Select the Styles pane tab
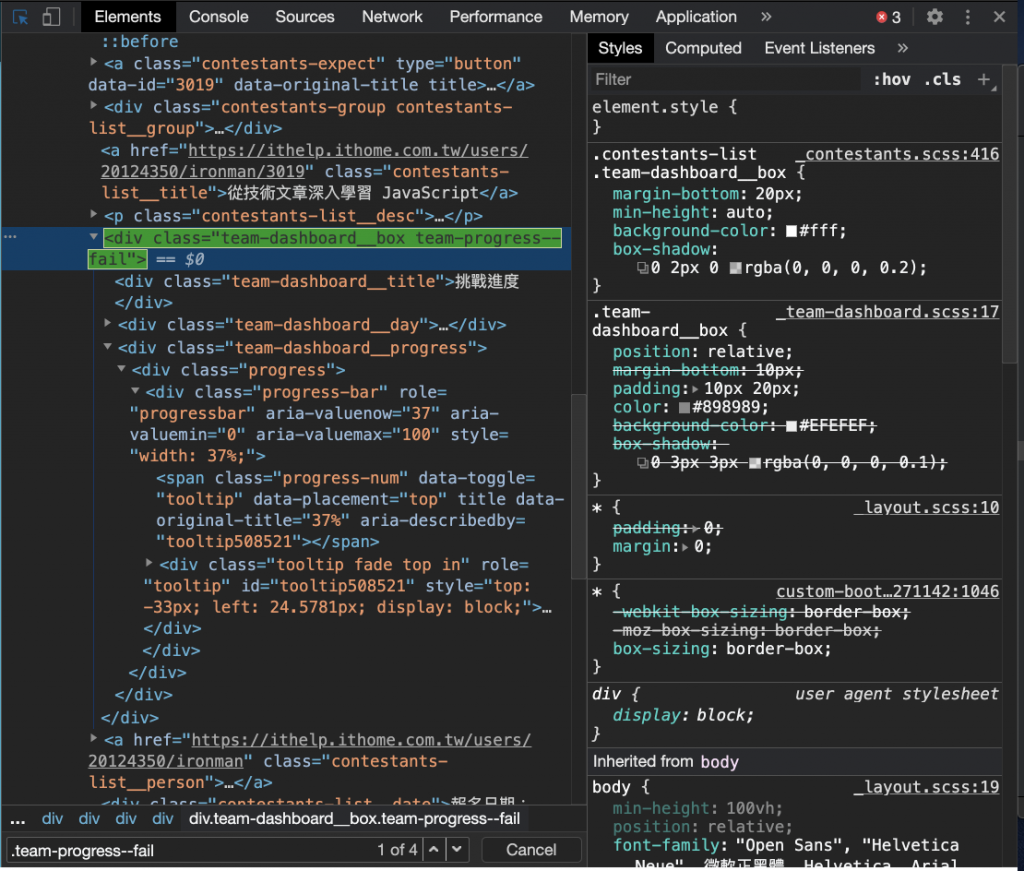The height and width of the screenshot is (871, 1024). click(620, 48)
